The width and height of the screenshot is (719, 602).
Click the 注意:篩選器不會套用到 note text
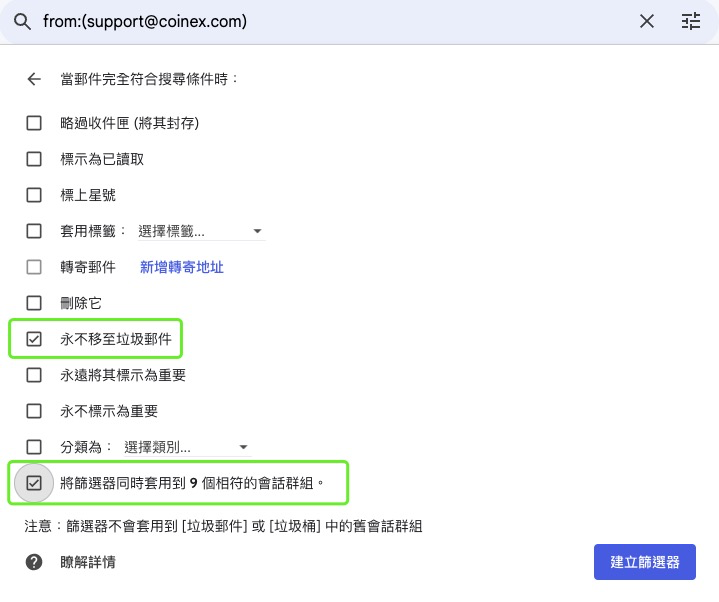(x=223, y=526)
